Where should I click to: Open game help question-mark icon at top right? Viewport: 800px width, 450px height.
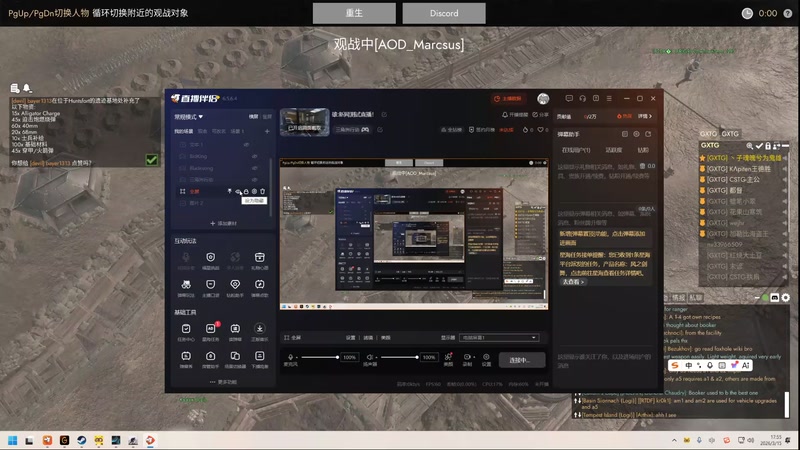click(788, 13)
